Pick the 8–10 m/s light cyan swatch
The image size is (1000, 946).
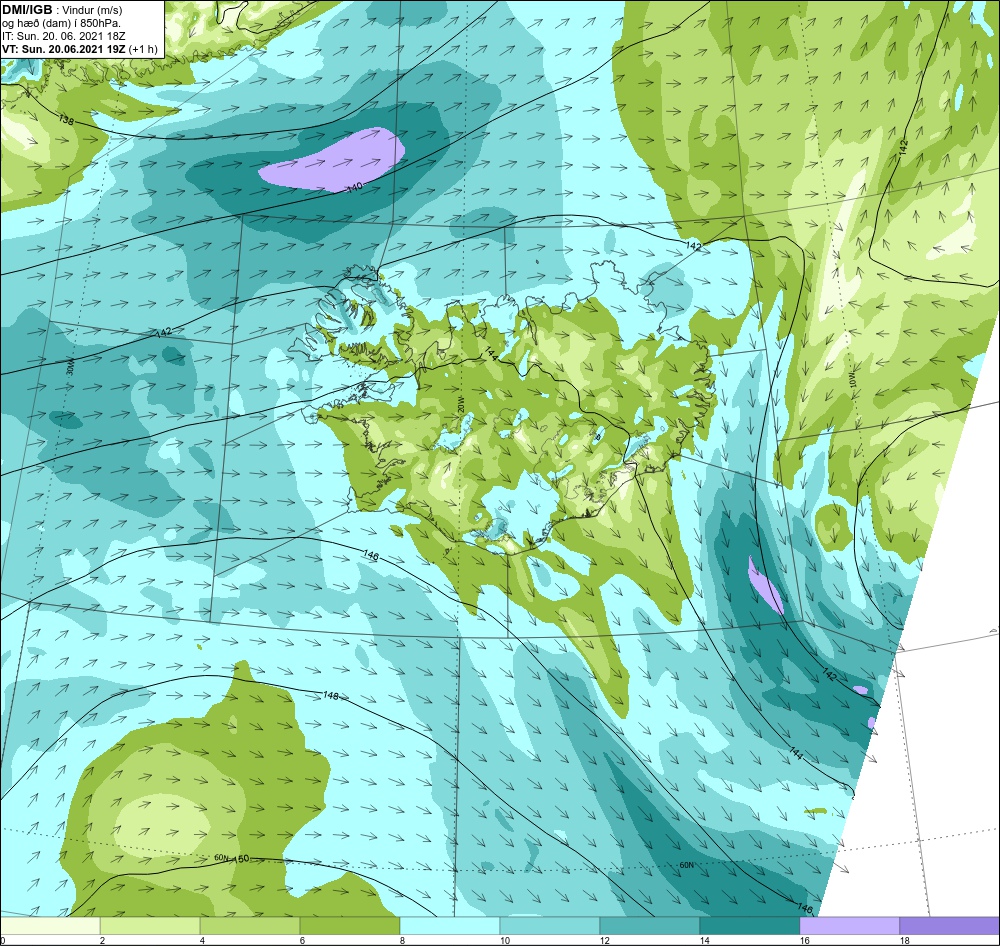[450, 926]
